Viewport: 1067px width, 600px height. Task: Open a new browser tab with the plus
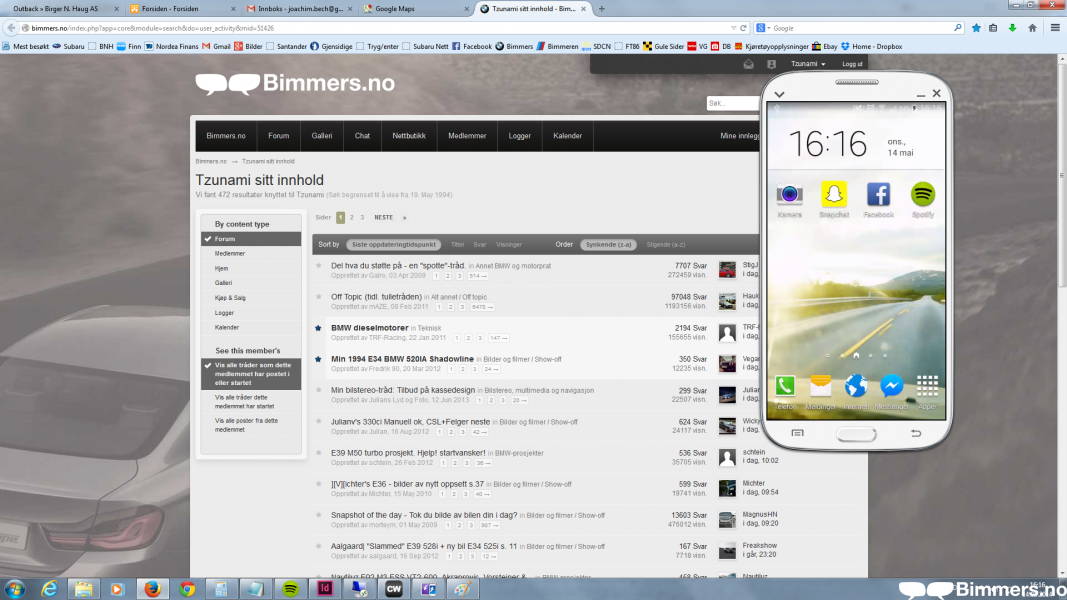click(602, 9)
